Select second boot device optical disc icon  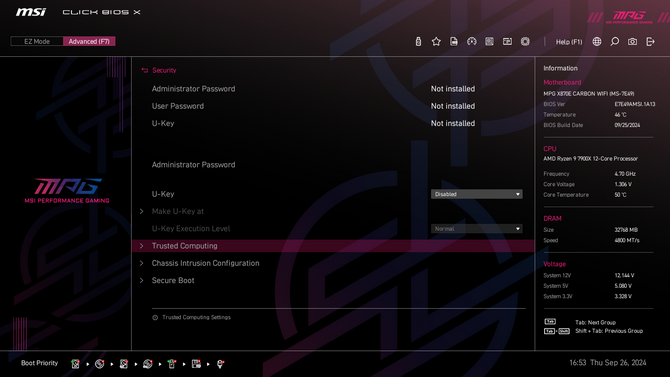click(100, 364)
